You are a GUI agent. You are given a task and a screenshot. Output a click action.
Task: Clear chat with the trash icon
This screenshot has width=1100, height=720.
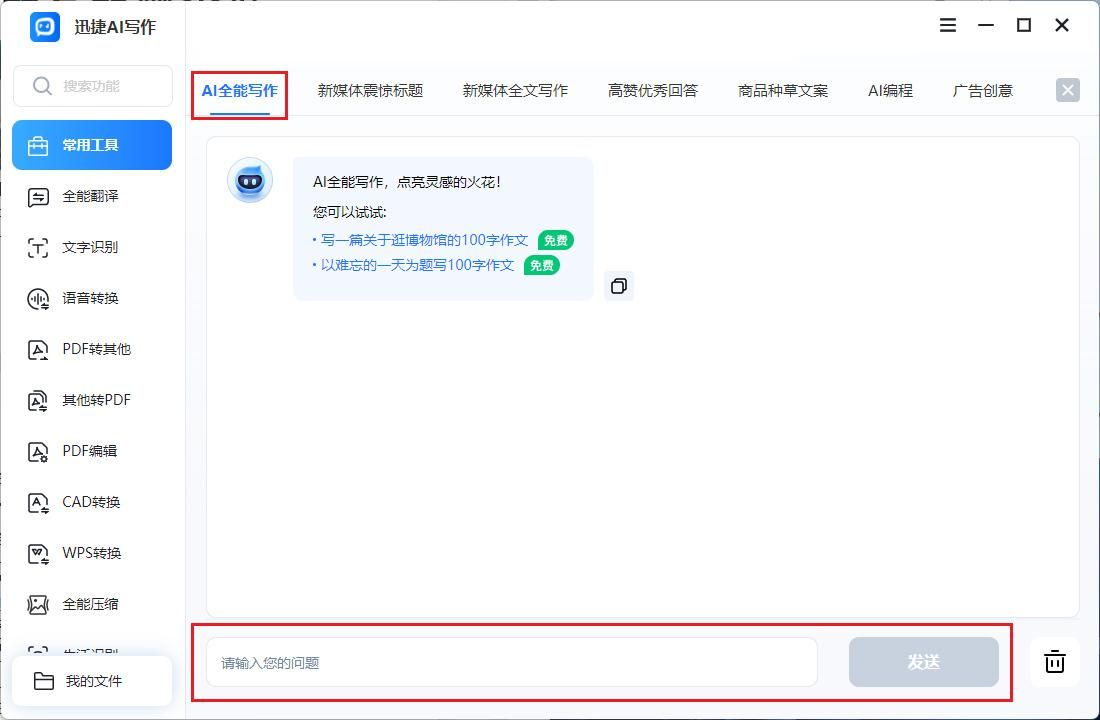click(x=1054, y=662)
